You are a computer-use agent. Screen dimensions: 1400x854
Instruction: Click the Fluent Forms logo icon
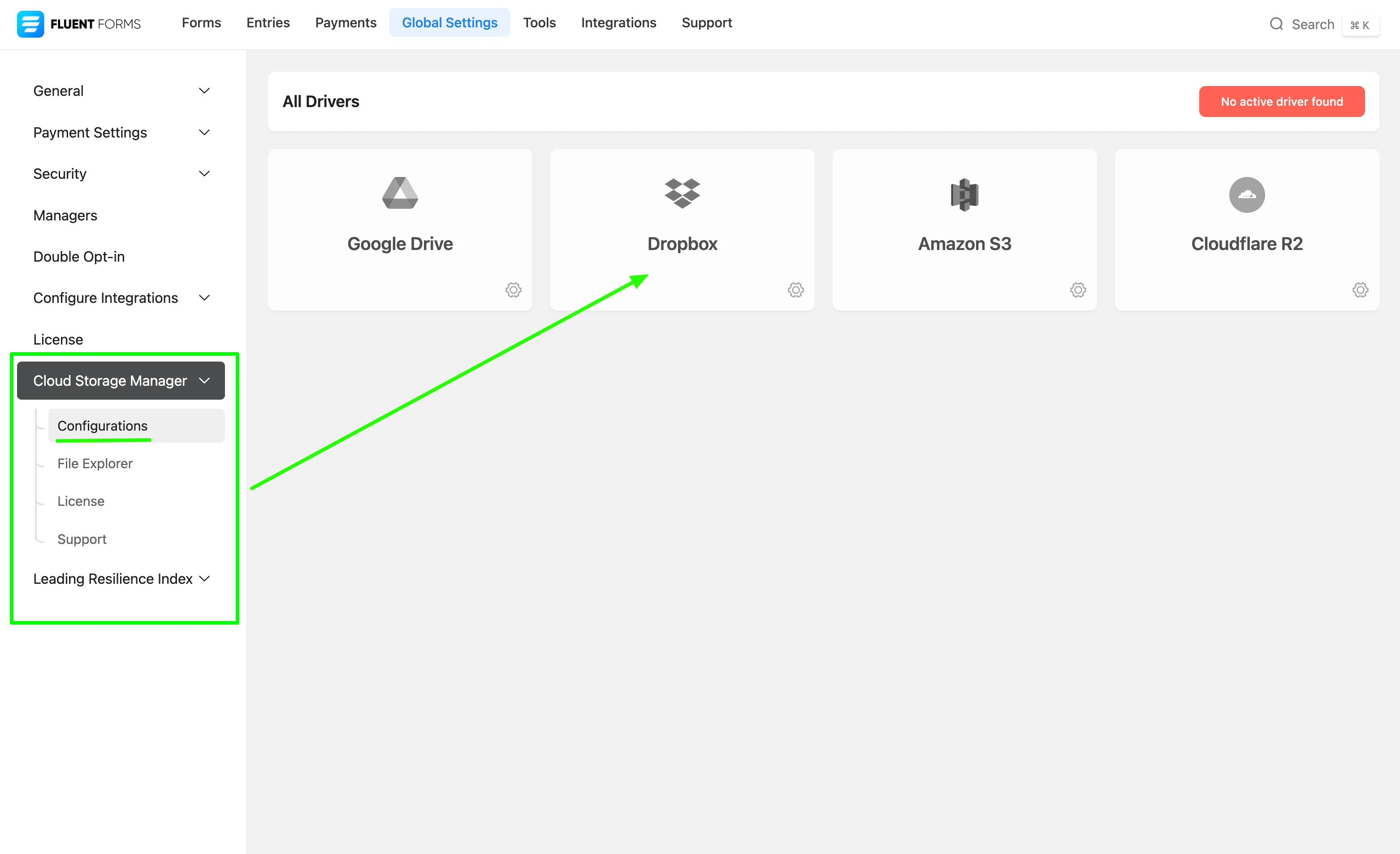click(30, 24)
